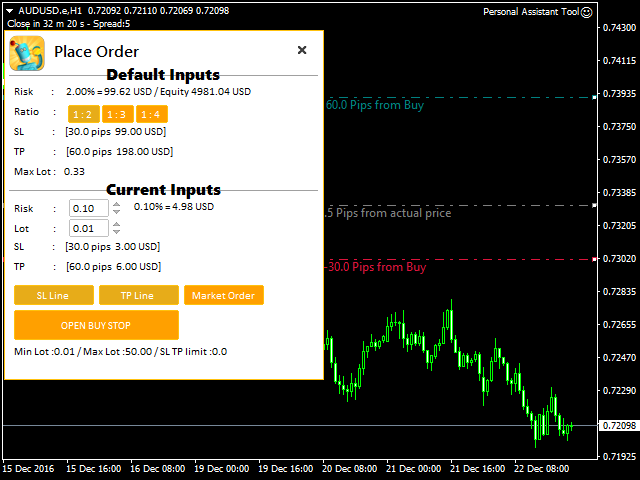Select the teal 60.0 Pips take-profit line handle
Screen dimensions: 640x480
pos(594,98)
